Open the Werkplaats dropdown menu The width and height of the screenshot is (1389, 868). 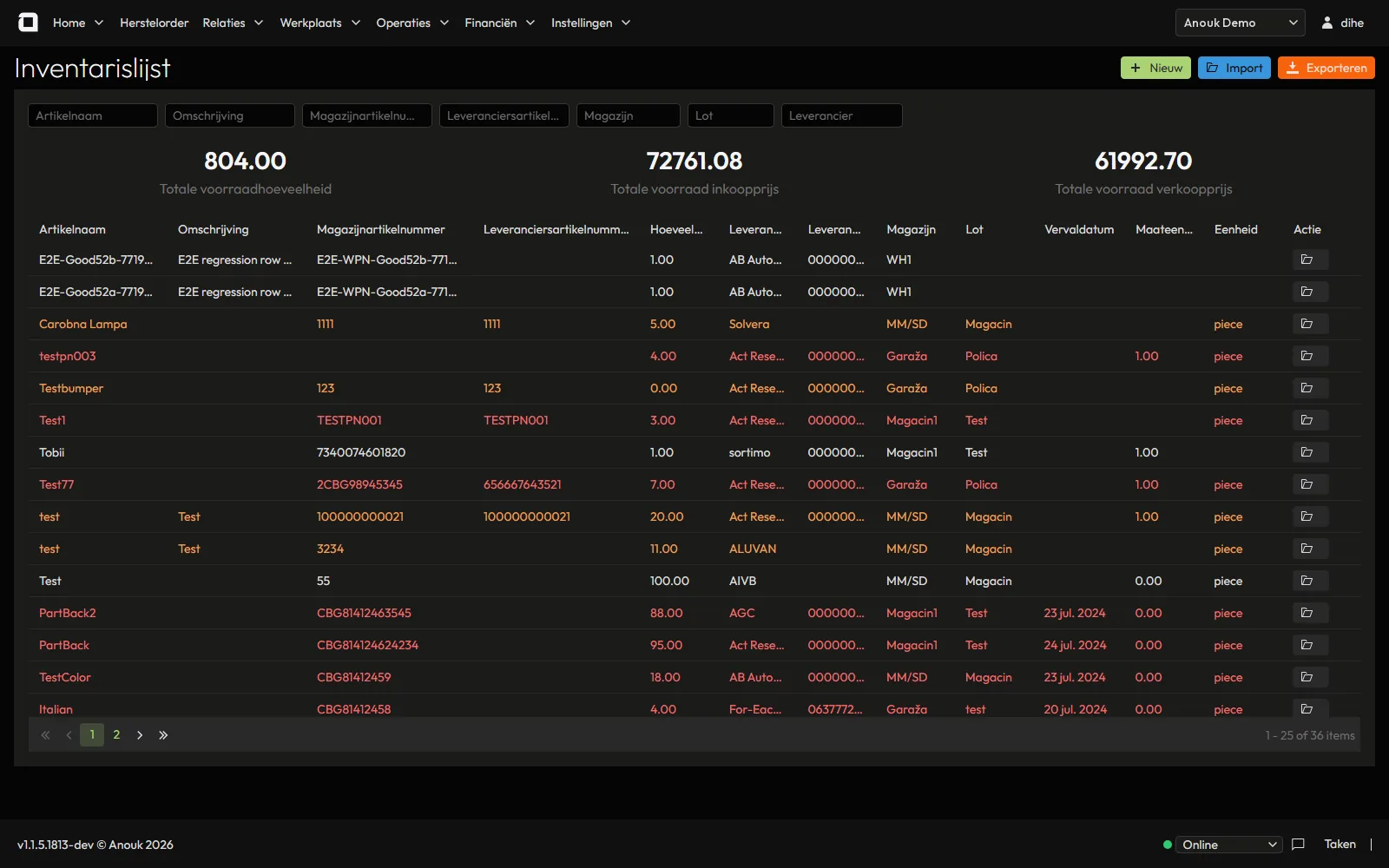pos(319,23)
